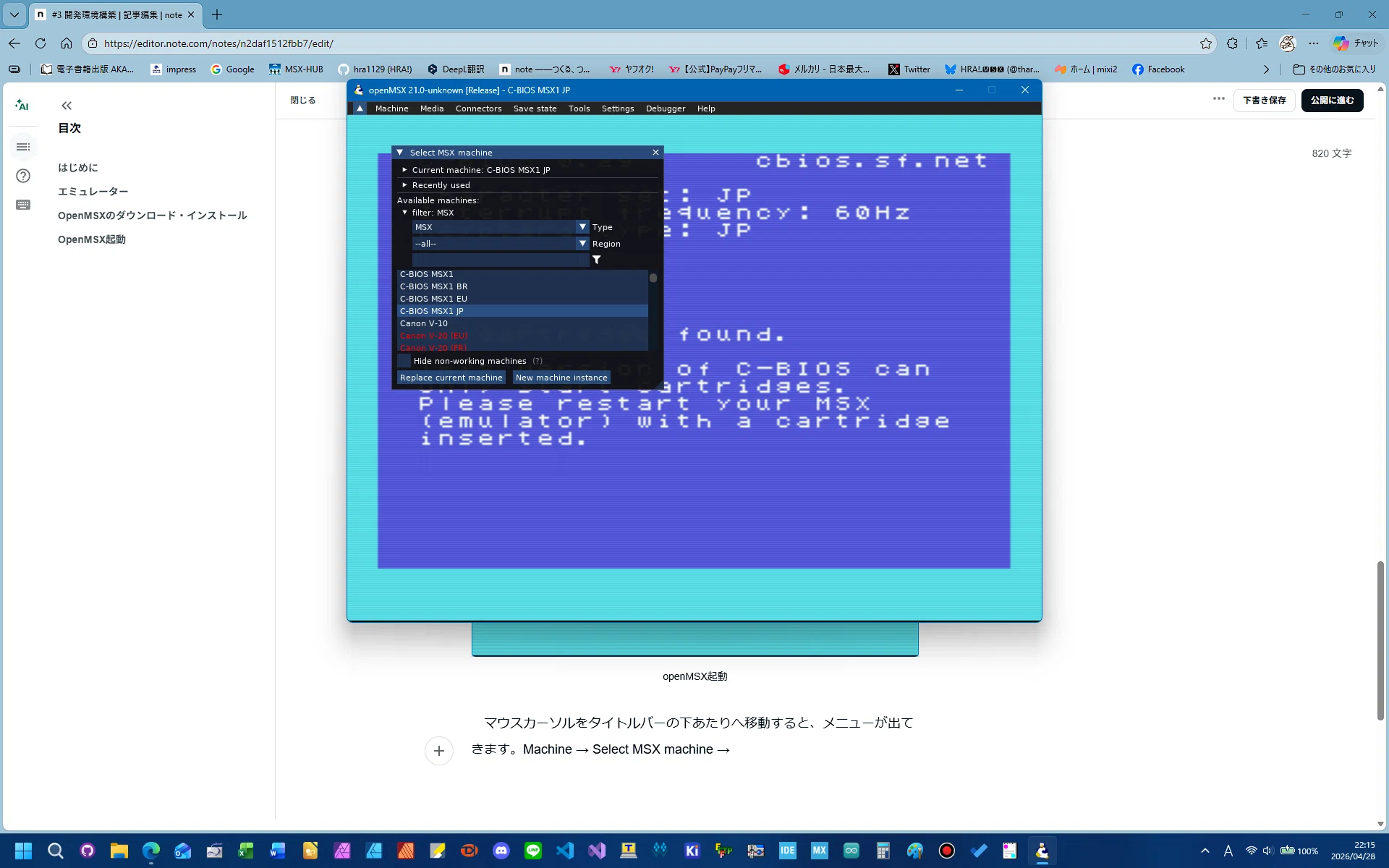Open the Settings menu in openMSX

(x=618, y=109)
